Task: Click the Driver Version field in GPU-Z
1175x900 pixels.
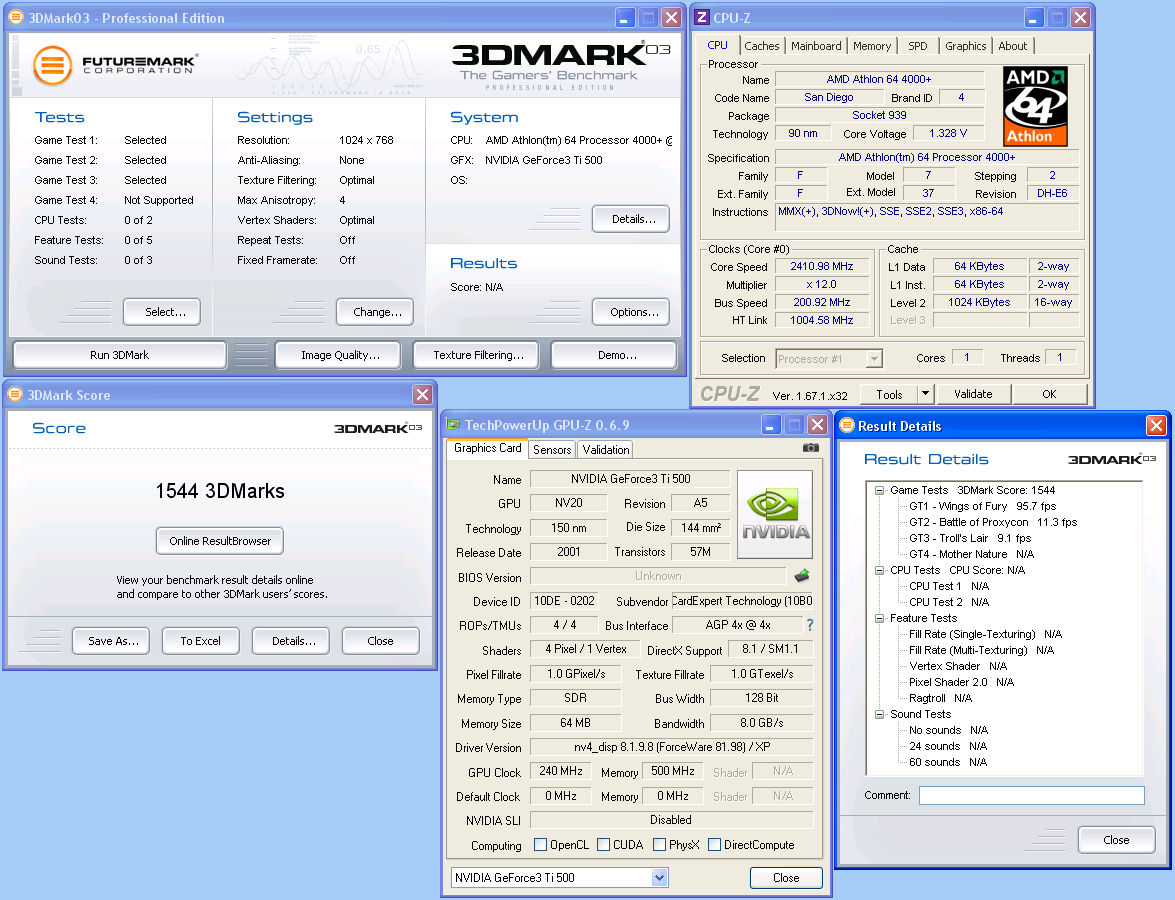Action: tap(671, 747)
